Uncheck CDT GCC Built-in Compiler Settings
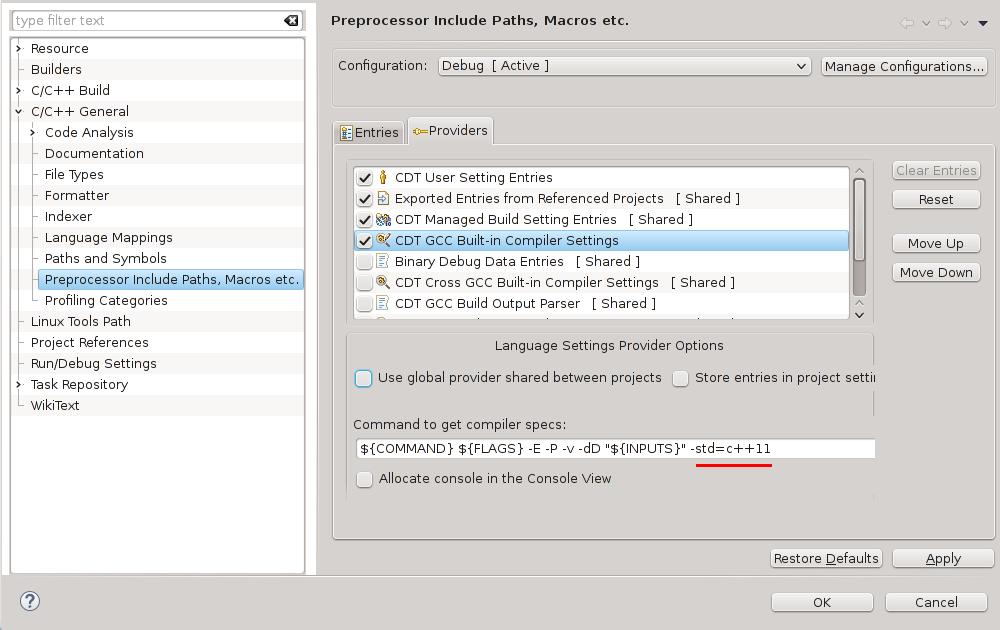The image size is (1000, 630). [364, 241]
